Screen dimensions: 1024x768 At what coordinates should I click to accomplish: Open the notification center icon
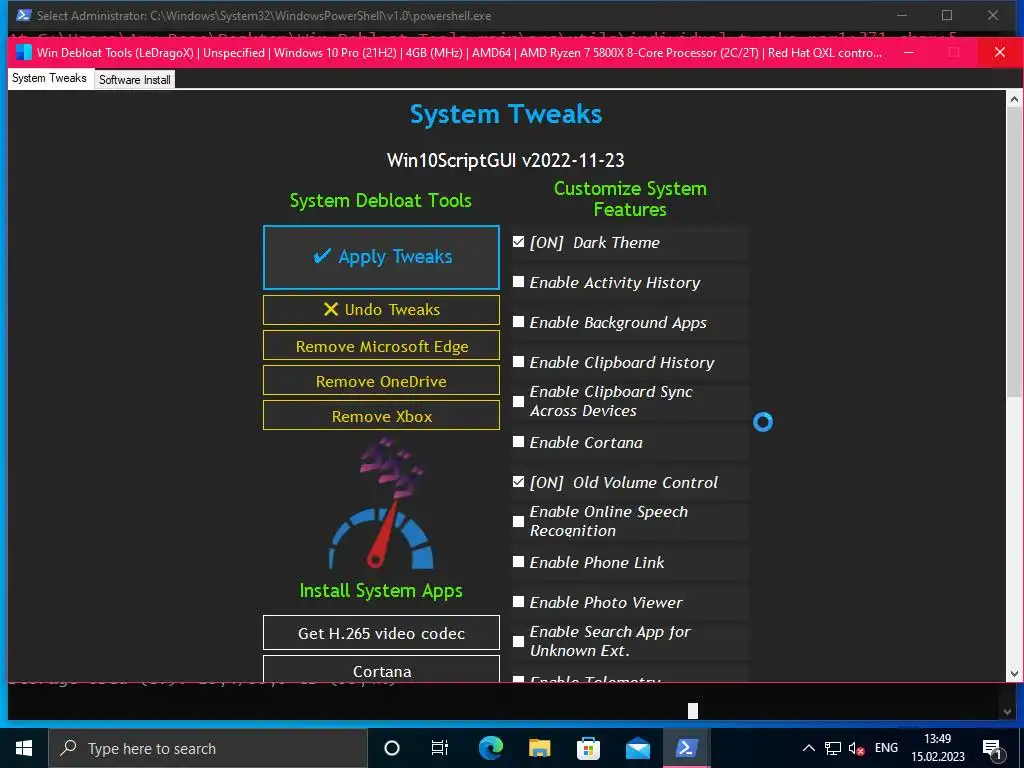point(993,749)
